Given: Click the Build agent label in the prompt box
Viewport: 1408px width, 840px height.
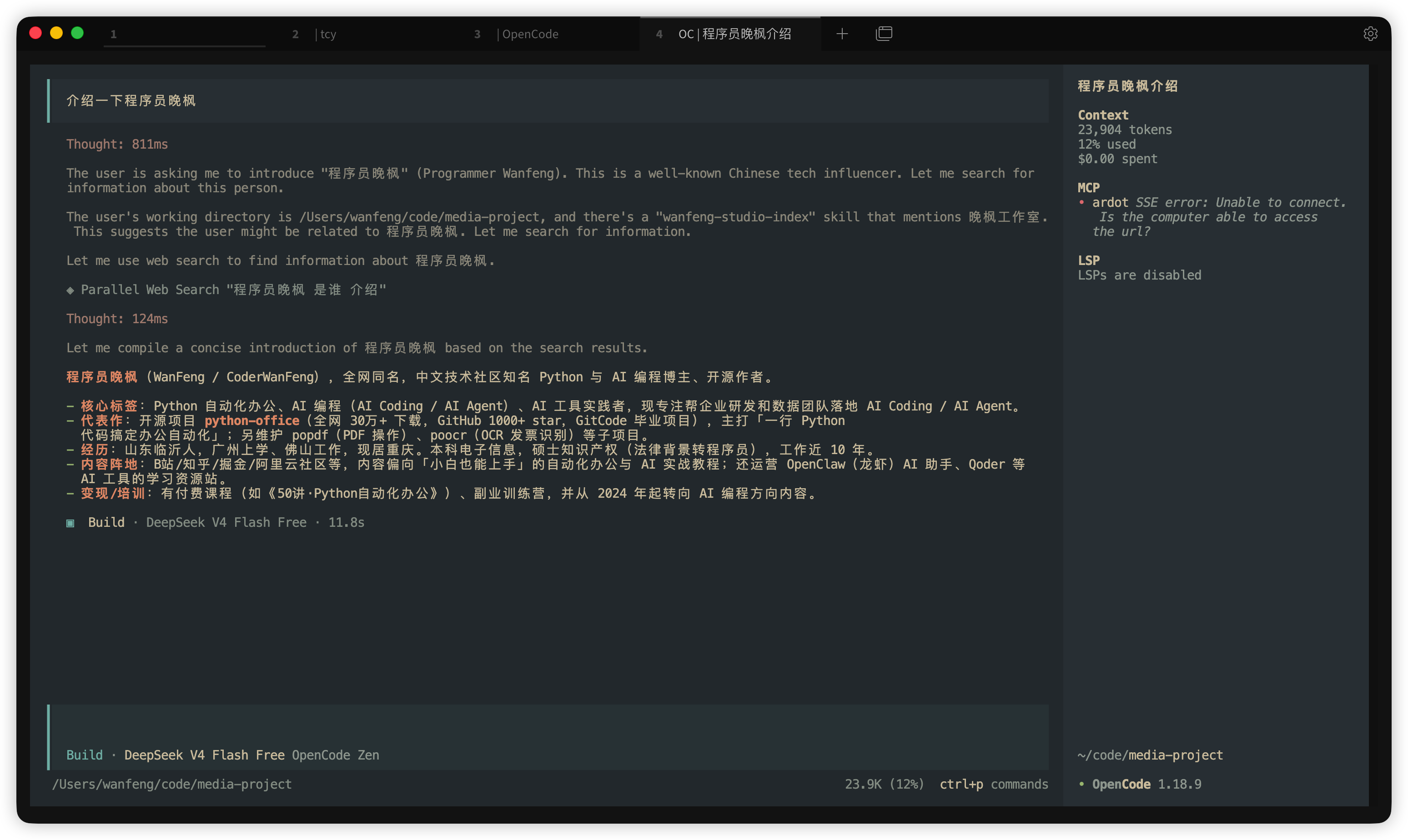Looking at the screenshot, I should coord(84,755).
